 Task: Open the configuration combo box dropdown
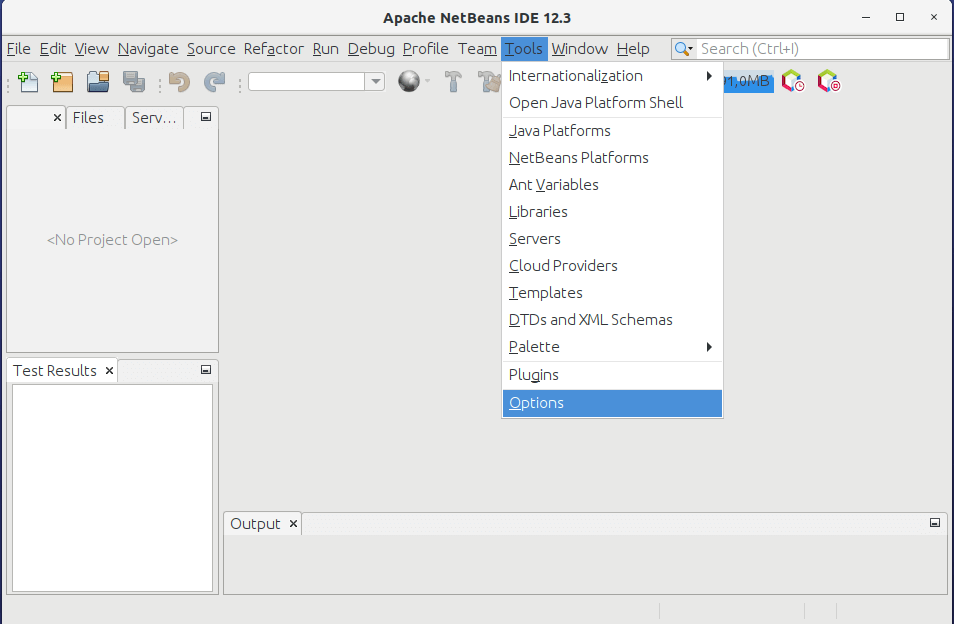[376, 81]
